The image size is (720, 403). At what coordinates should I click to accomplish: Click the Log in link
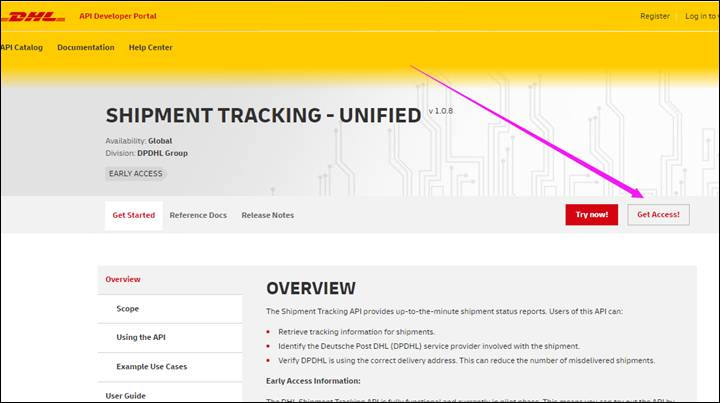tap(702, 16)
